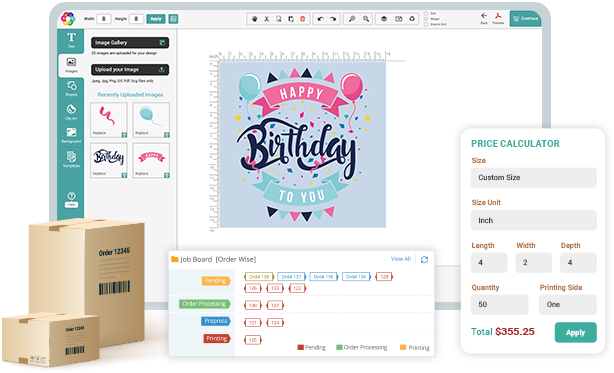Toggle the Margin option
Viewport: 614px width, 373px height.
point(426,19)
